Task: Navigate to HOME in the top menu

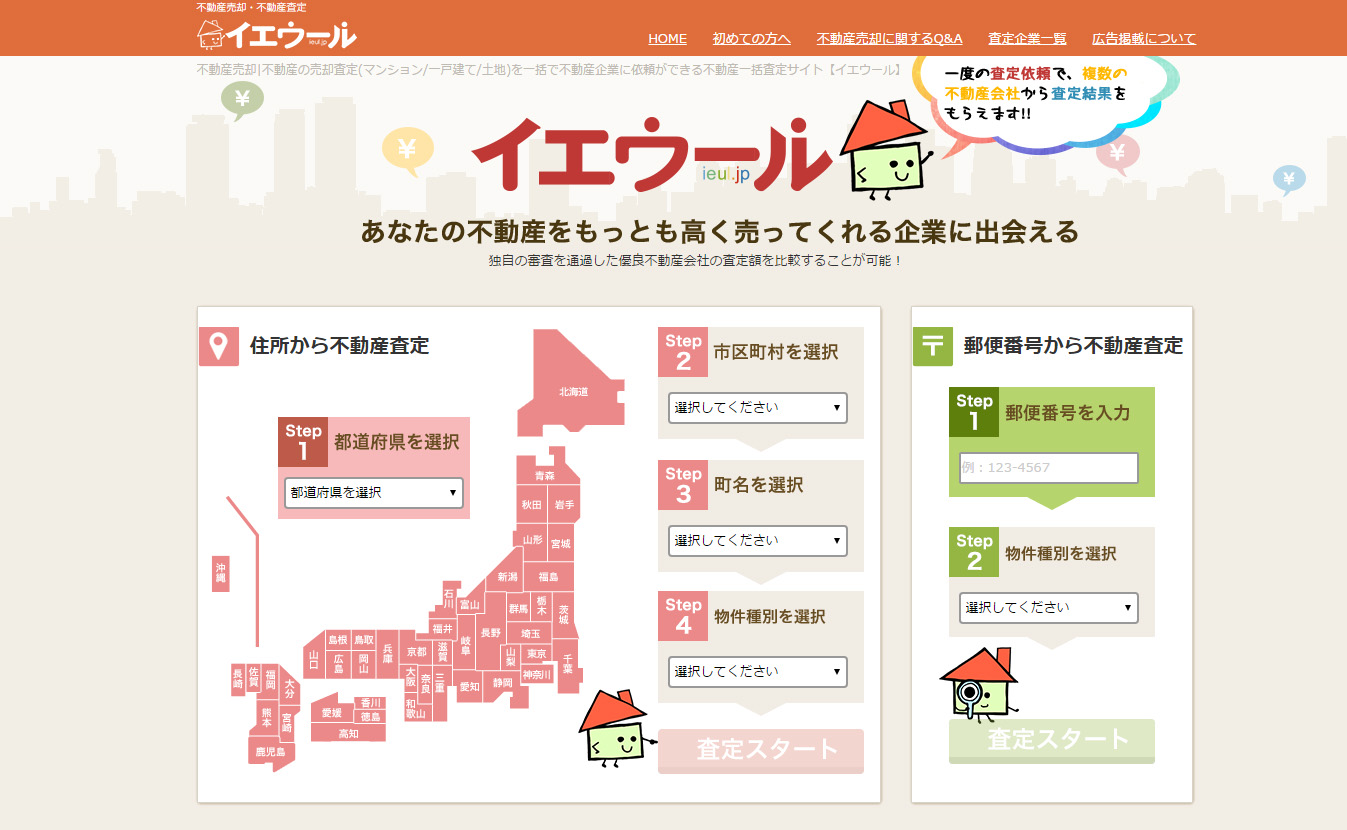Action: click(667, 38)
